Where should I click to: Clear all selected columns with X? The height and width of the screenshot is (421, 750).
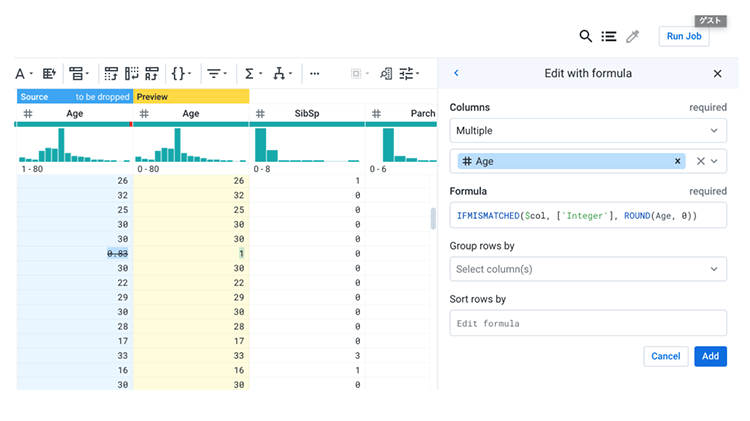[700, 161]
